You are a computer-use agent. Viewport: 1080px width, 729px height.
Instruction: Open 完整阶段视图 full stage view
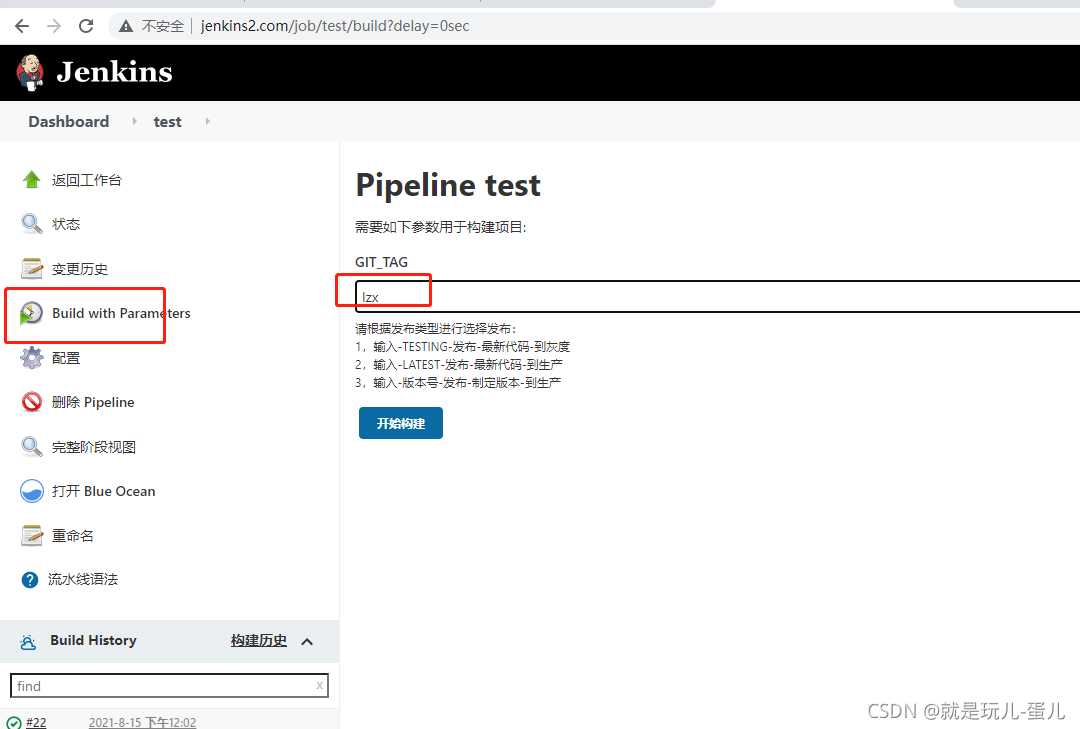point(94,447)
